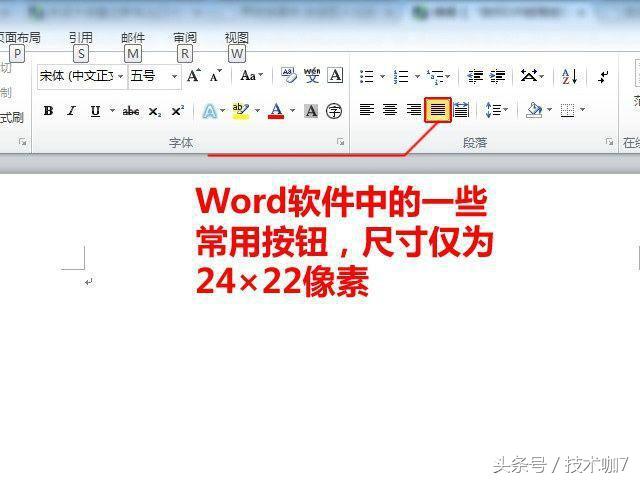Click Enclose Characters circle icon
640x480 pixels.
pyautogui.click(x=334, y=111)
